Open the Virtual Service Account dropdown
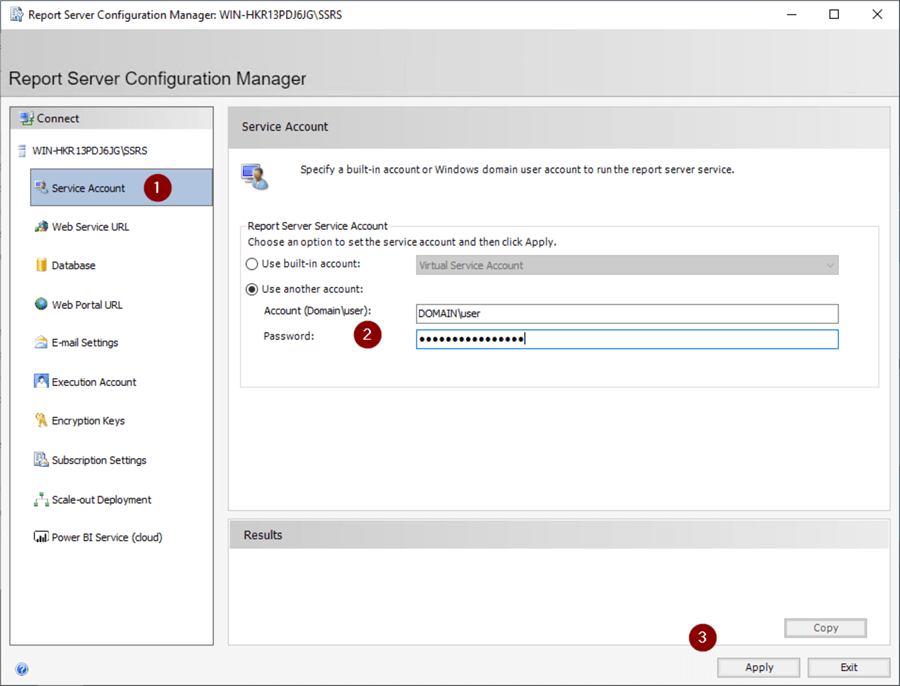The height and width of the screenshot is (686, 900). click(627, 265)
